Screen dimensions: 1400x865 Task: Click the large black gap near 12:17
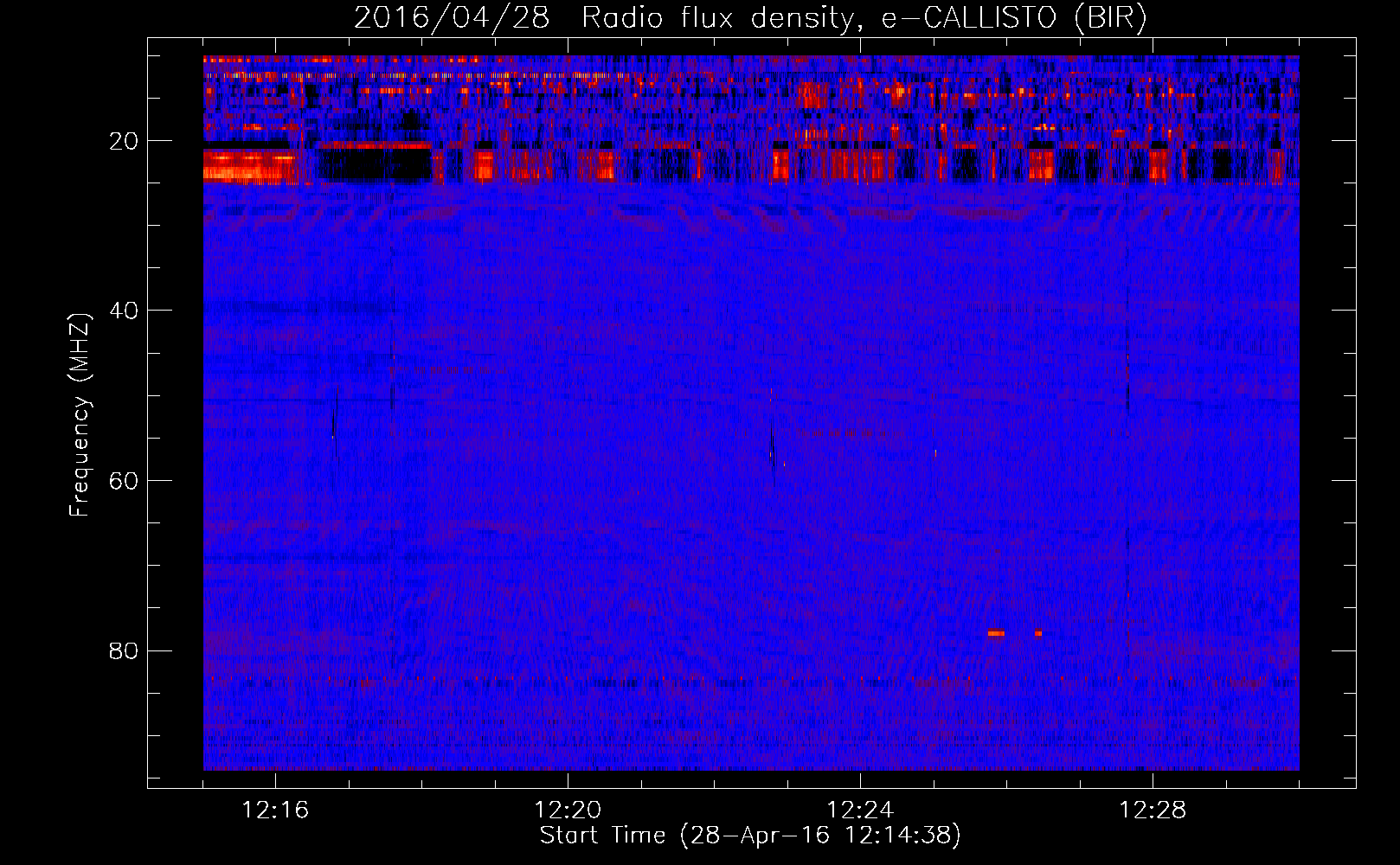pos(374,164)
